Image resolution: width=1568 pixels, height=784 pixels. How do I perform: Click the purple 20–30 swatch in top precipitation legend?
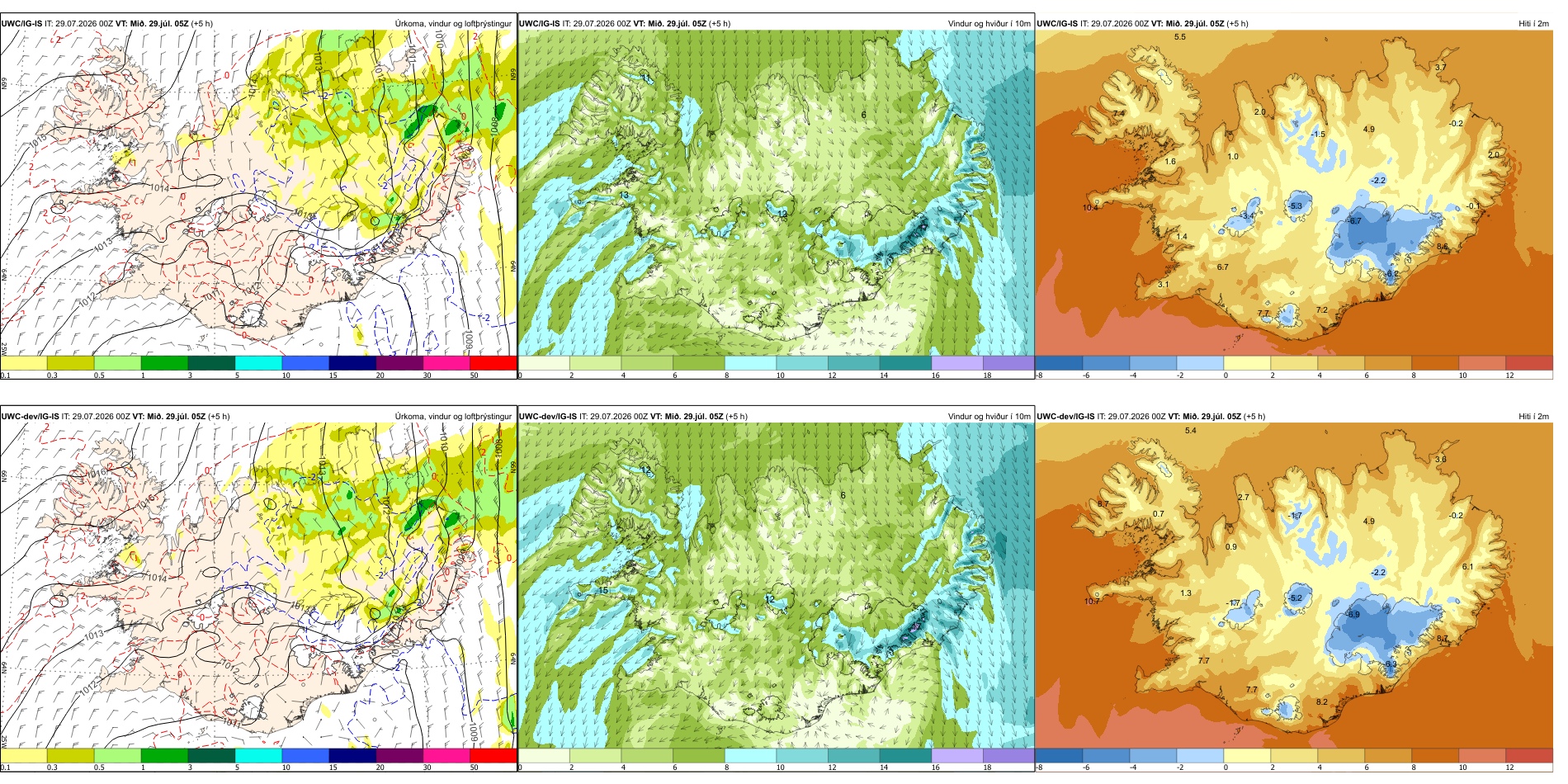pyautogui.click(x=399, y=363)
